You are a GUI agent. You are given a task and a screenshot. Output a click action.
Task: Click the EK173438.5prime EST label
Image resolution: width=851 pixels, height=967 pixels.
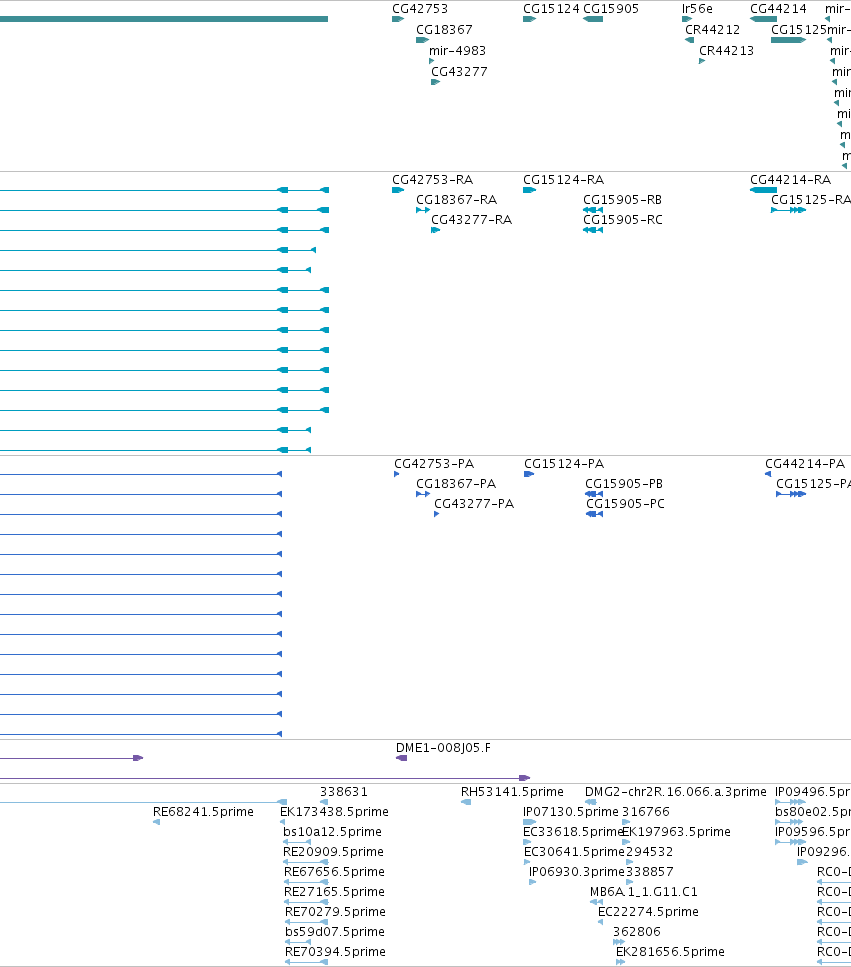click(x=334, y=812)
